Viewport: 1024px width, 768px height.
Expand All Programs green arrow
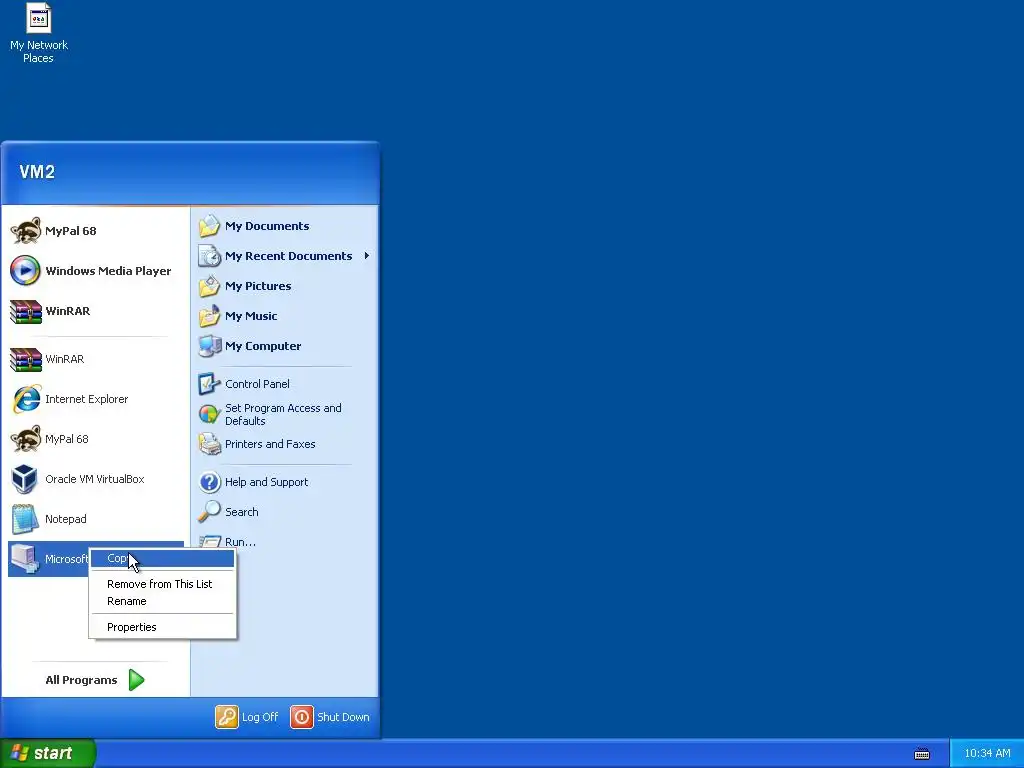(x=136, y=680)
